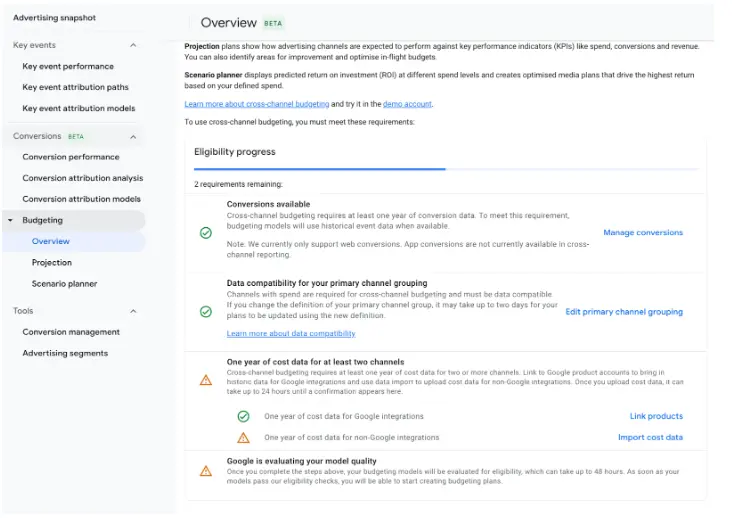
Task: Click green check icon beside Conversions available
Action: pos(206,233)
